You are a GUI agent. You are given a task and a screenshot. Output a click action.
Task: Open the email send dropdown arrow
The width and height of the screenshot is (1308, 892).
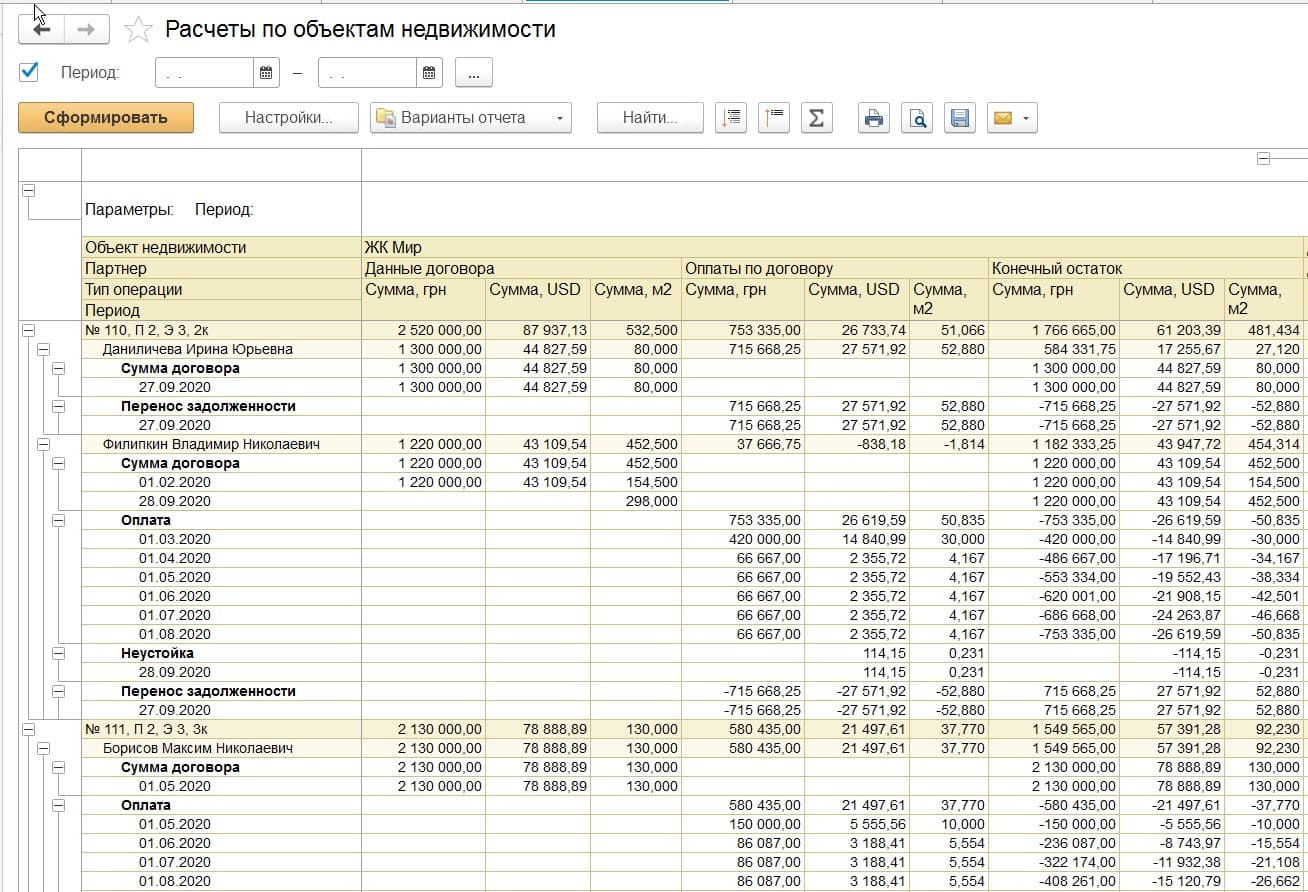click(1026, 118)
